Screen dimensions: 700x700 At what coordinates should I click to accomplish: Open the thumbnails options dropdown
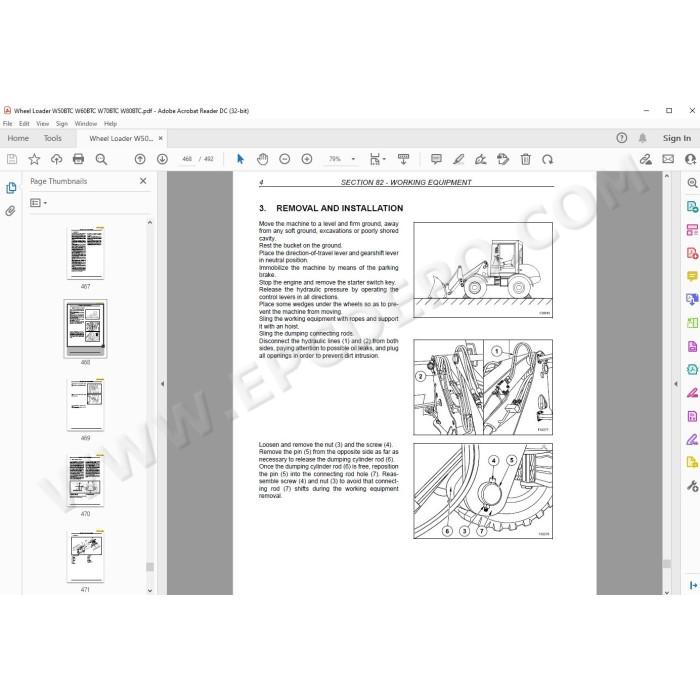point(38,203)
